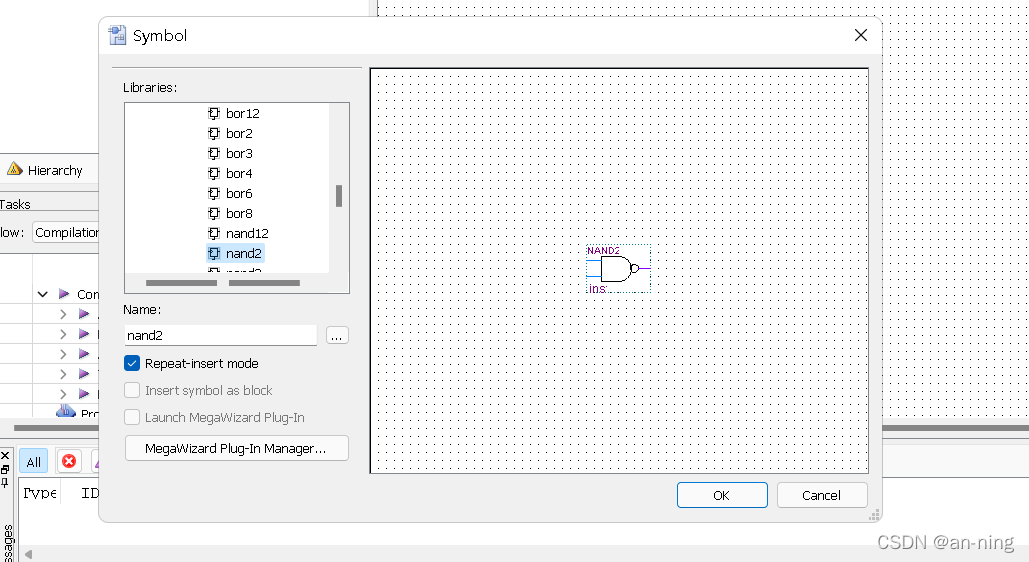Click the NAND2 gate preview symbol
This screenshot has width=1029, height=562.
click(x=618, y=269)
